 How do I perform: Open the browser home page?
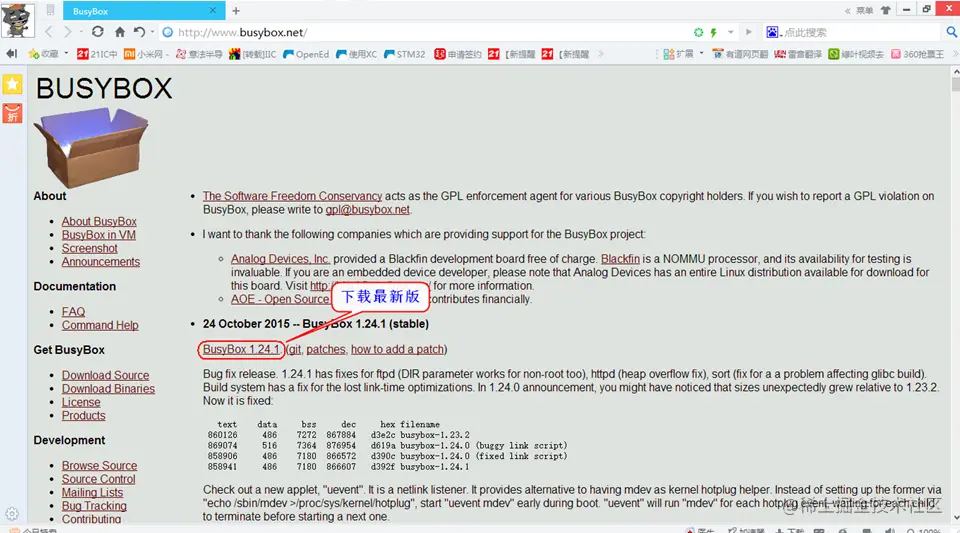point(120,32)
